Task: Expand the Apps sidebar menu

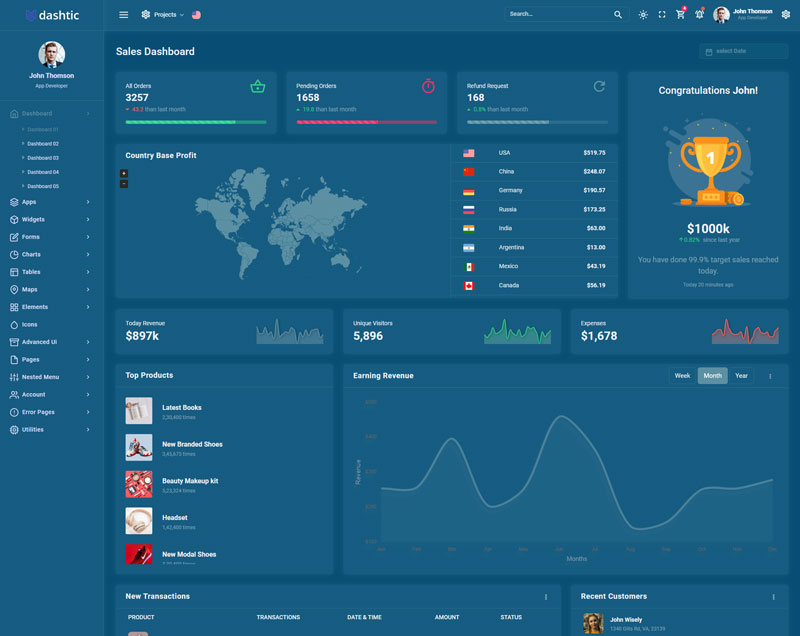Action: pos(50,202)
